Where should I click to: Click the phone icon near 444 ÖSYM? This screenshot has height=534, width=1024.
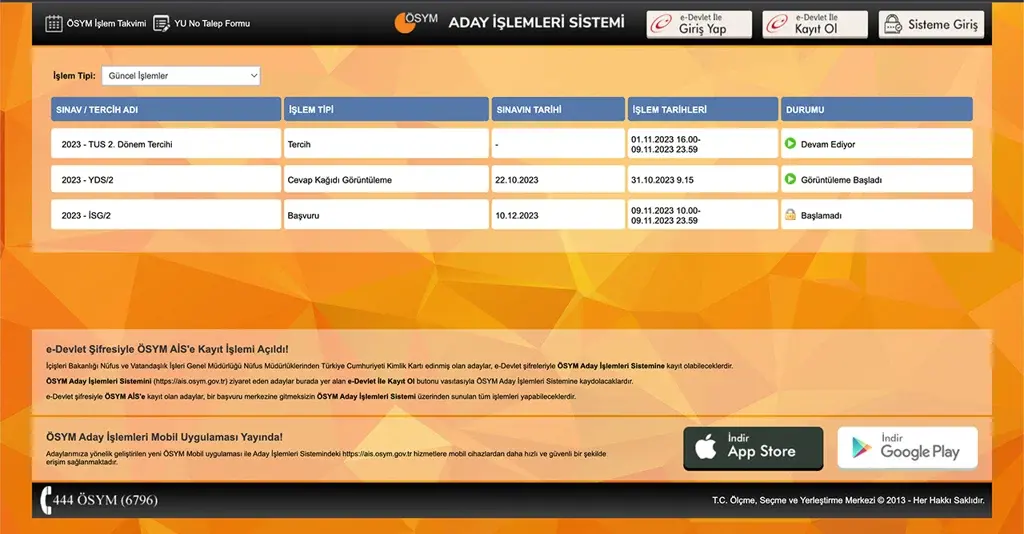tap(47, 499)
